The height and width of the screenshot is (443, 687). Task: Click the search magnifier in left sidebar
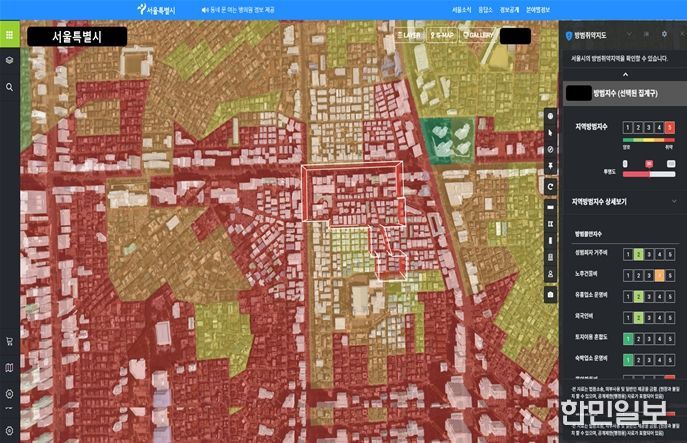point(9,87)
